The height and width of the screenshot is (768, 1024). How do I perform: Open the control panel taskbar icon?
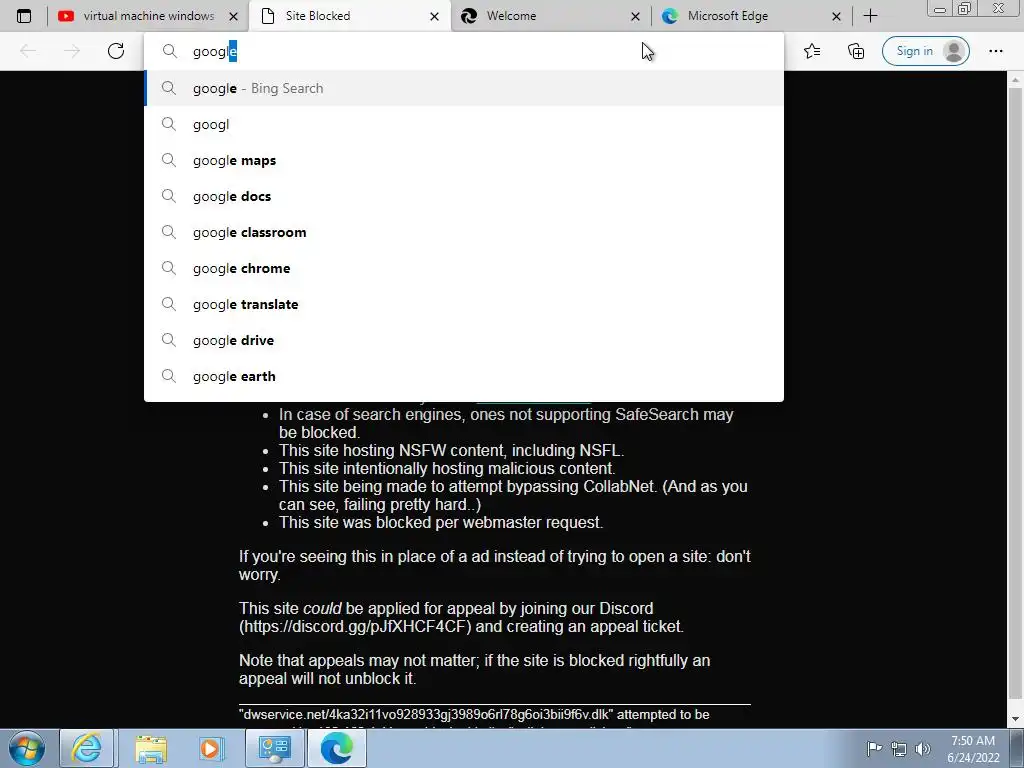pyautogui.click(x=274, y=748)
